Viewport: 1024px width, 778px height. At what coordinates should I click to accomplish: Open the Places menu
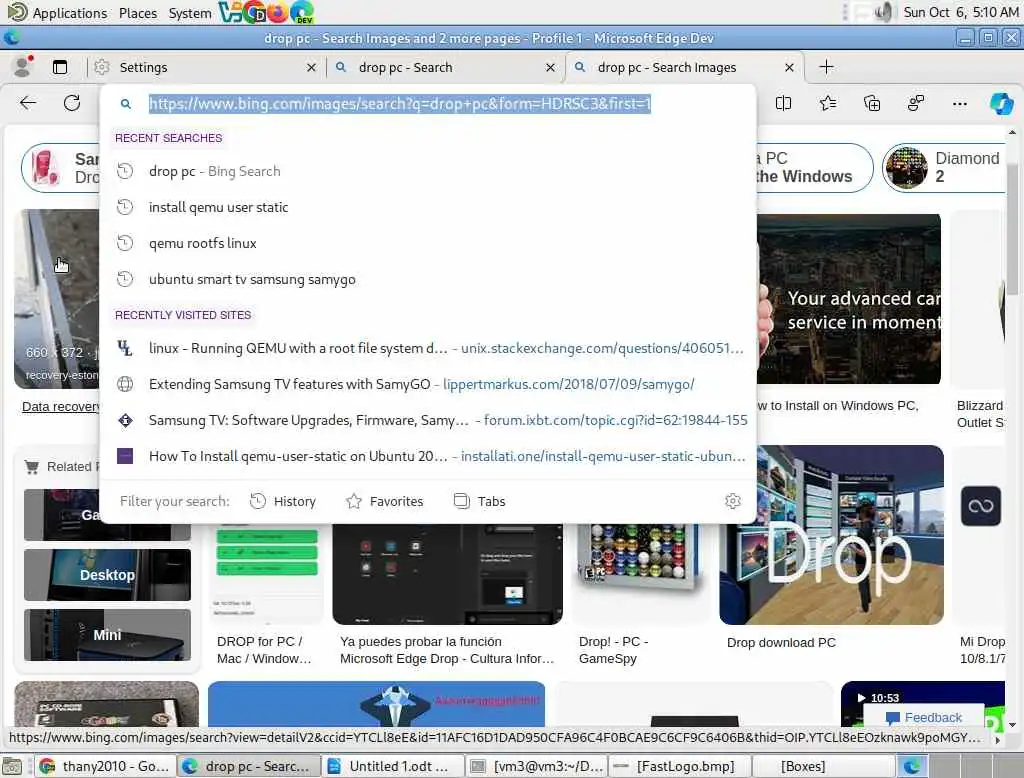(x=138, y=12)
